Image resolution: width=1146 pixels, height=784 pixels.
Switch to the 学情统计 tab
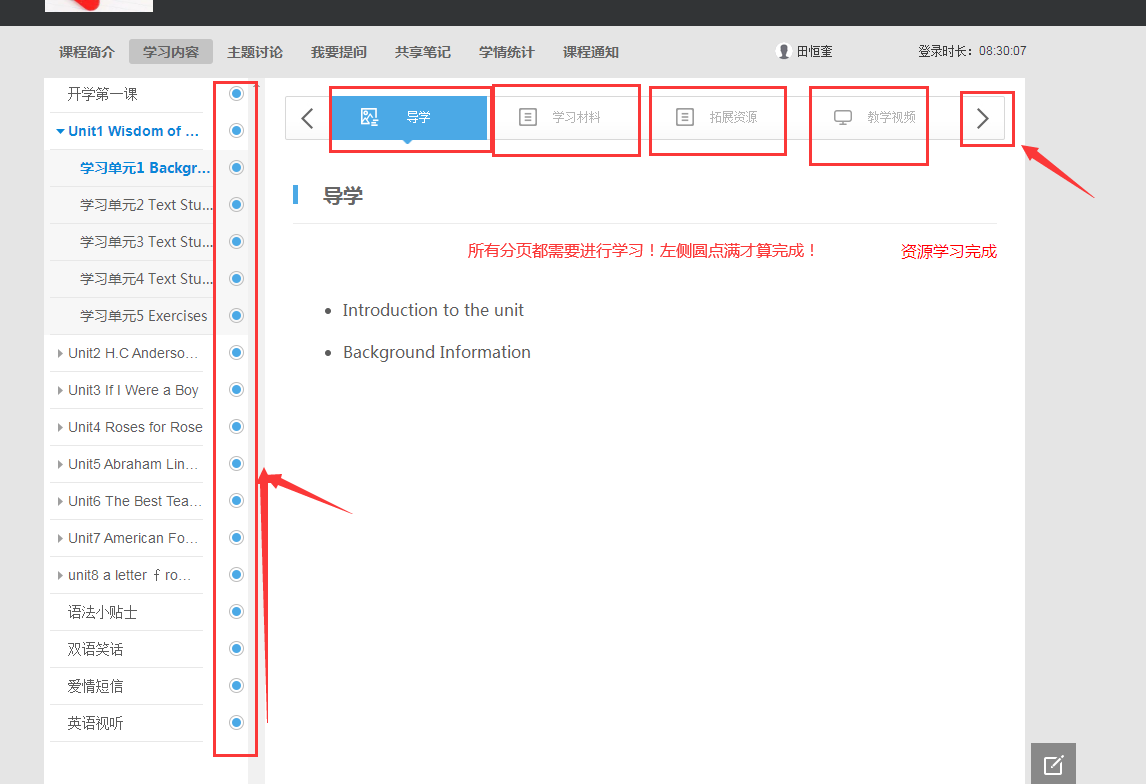[x=507, y=52]
